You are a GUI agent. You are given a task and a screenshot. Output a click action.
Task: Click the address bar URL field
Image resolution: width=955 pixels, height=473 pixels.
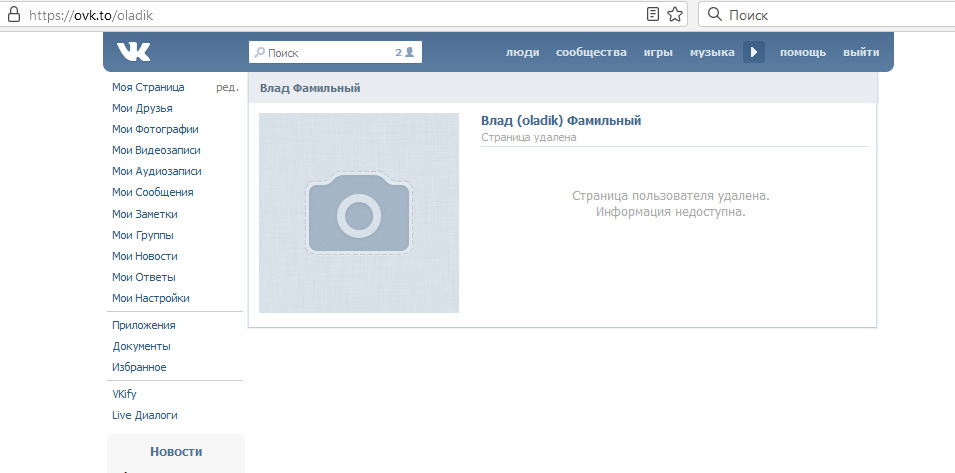click(x=335, y=15)
